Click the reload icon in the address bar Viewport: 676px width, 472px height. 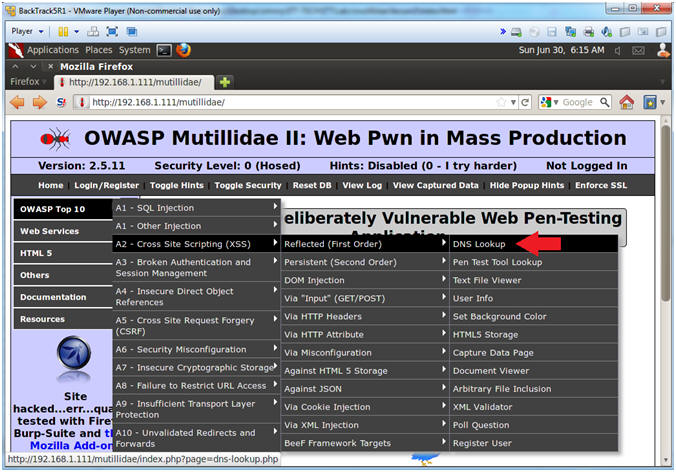(x=526, y=102)
